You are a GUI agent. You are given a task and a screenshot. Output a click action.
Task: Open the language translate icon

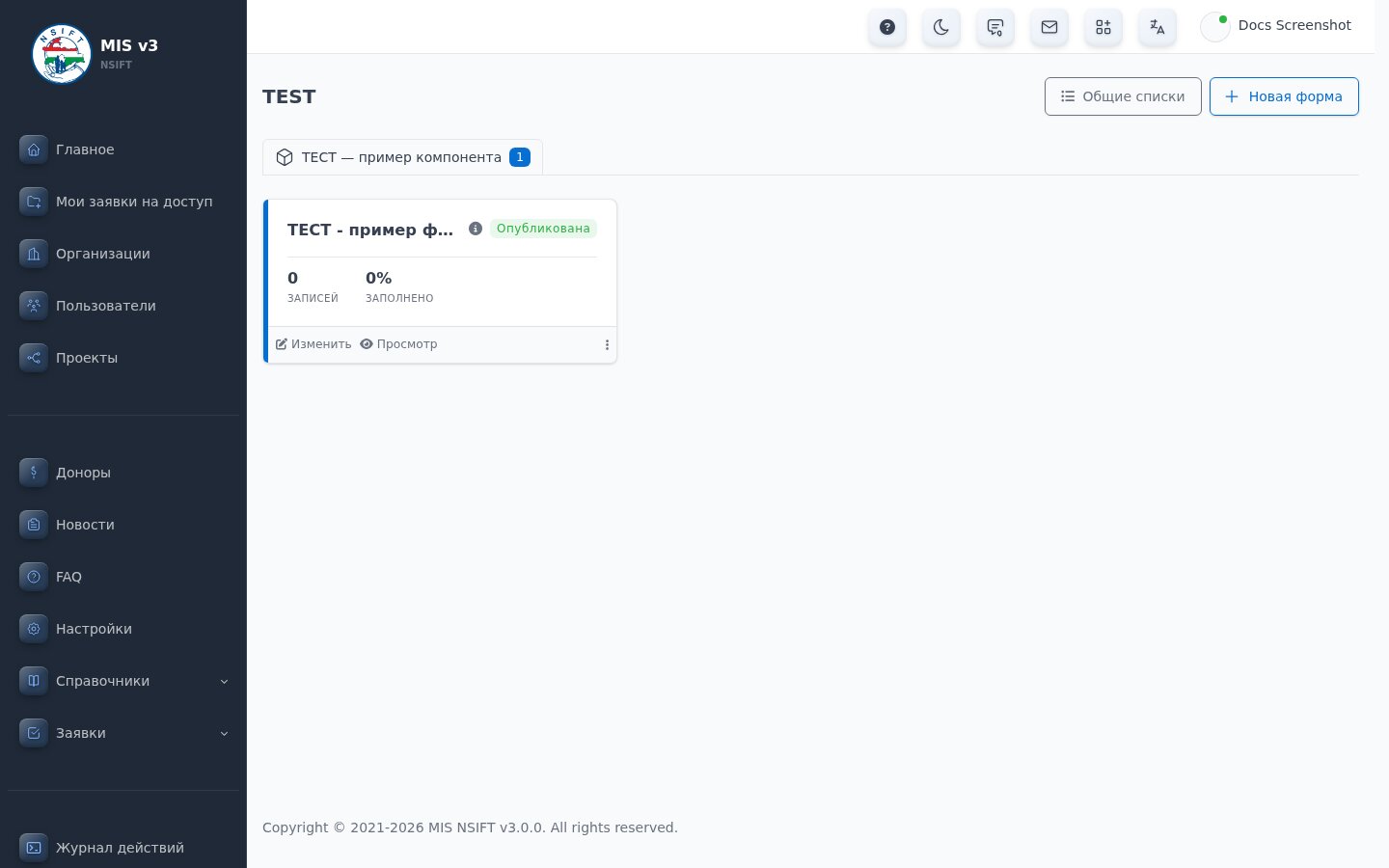[1157, 27]
